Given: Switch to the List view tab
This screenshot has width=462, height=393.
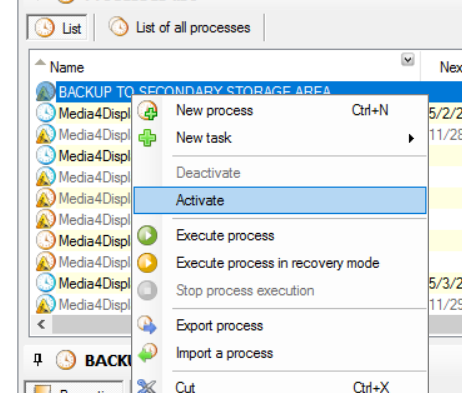Looking at the screenshot, I should click(x=57, y=28).
